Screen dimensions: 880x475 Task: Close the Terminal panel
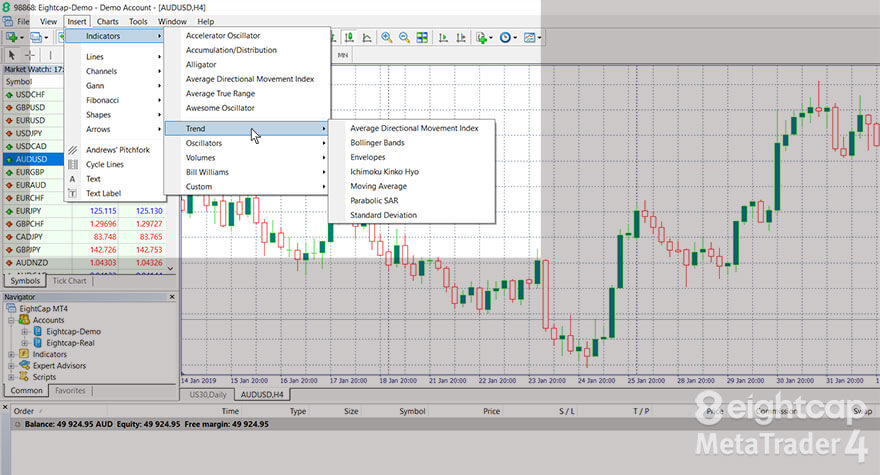click(x=5, y=408)
